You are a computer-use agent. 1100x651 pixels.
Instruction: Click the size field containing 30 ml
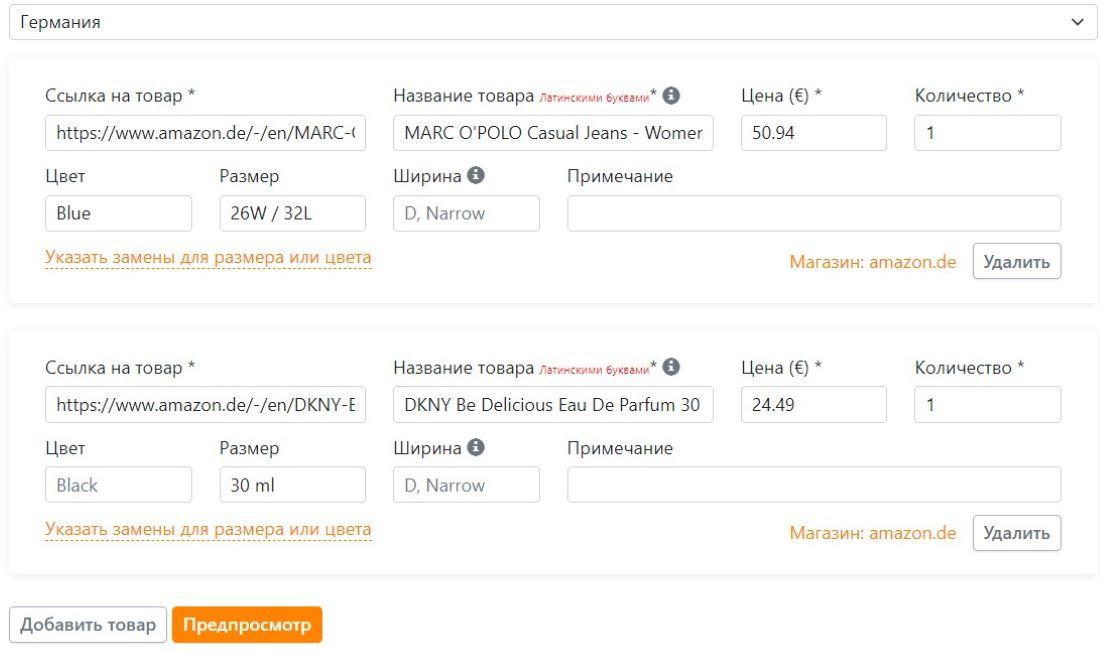click(x=292, y=485)
